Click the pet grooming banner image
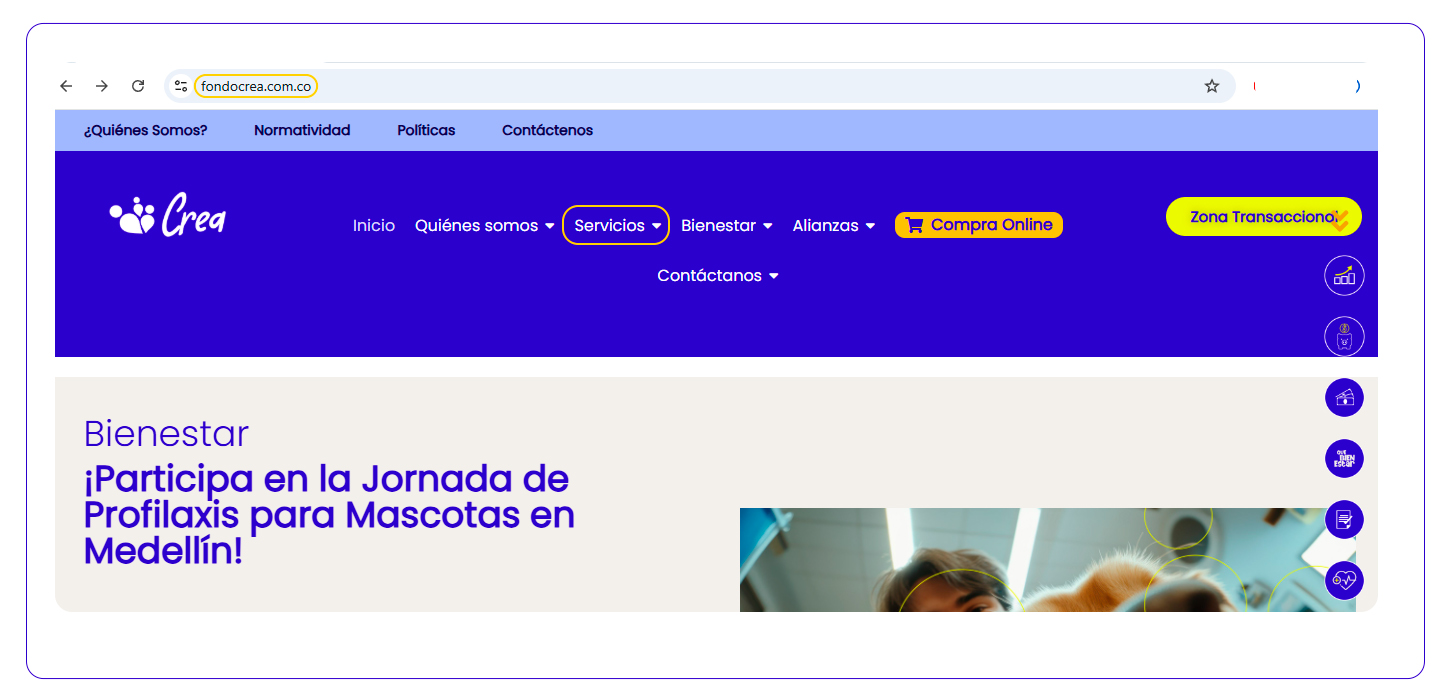1454x696 pixels. 1047,560
